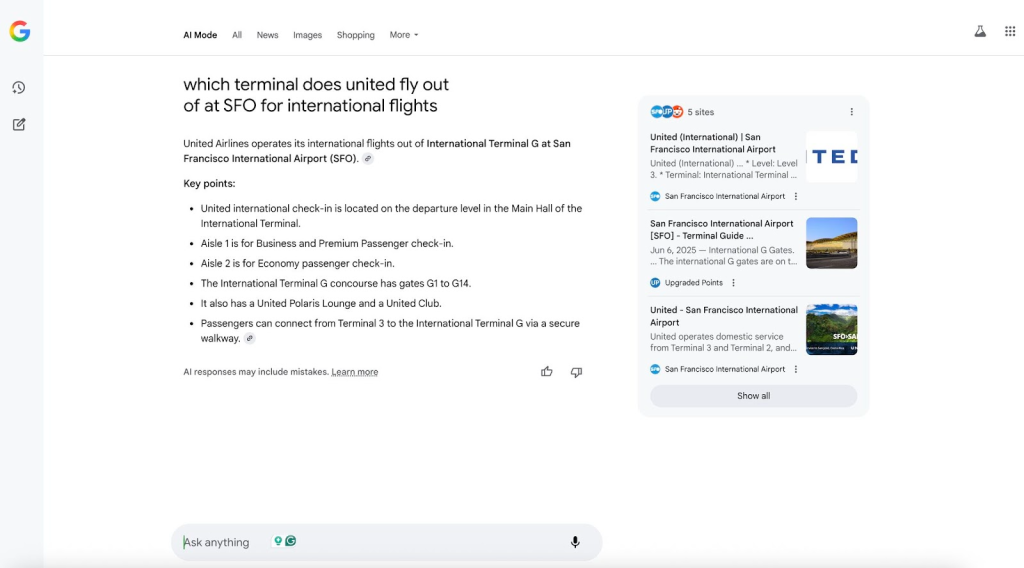Switch to the News tab
This screenshot has height=568, width=1024.
click(267, 35)
